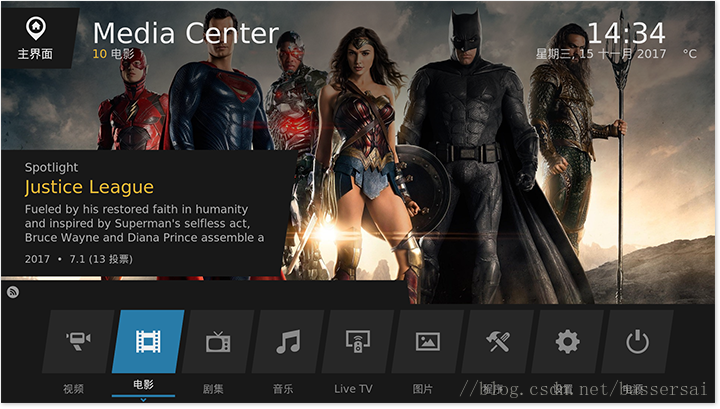720x409 pixels.
Task: Open the Live TV remote icon tile
Action: (358, 342)
